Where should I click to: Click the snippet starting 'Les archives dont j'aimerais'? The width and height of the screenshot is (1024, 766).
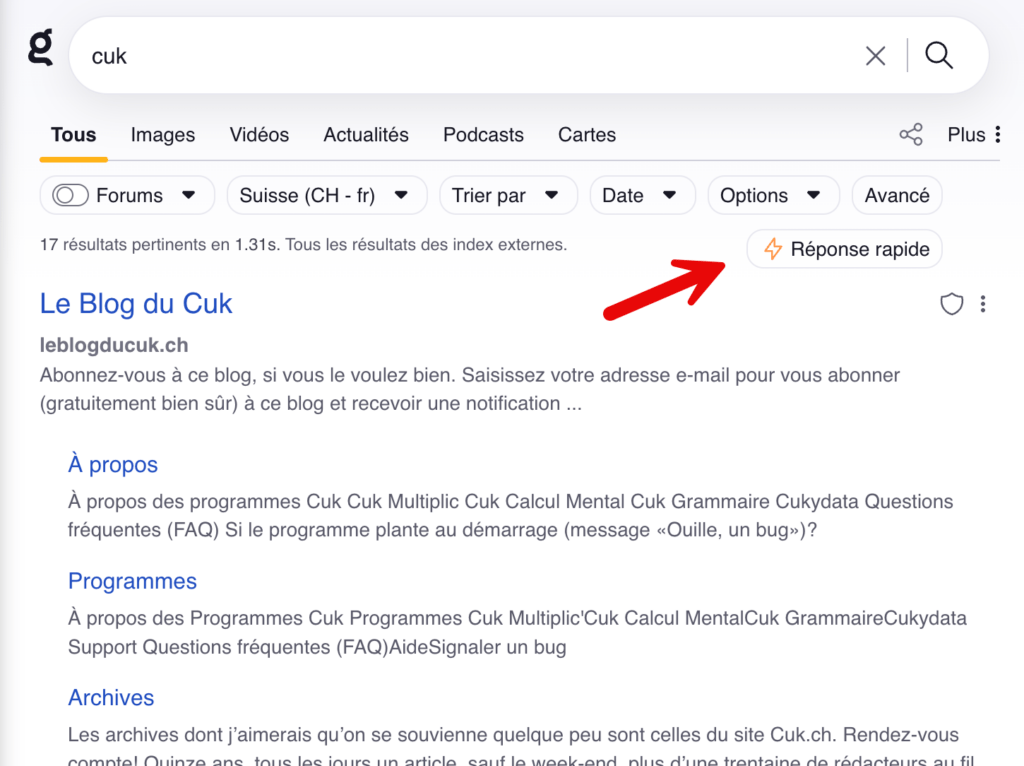[x=520, y=748]
